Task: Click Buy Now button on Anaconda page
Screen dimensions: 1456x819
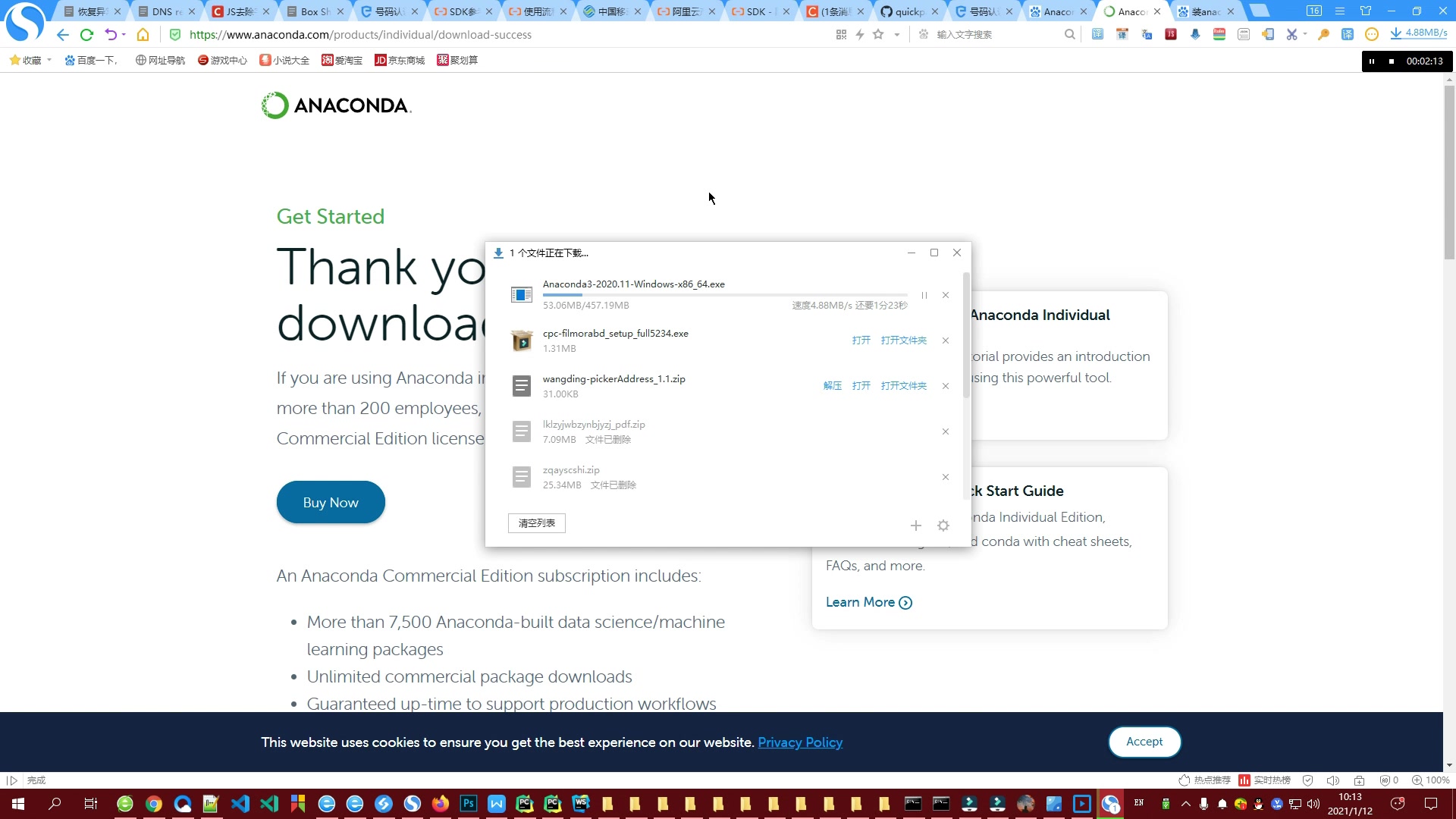Action: coord(330,502)
